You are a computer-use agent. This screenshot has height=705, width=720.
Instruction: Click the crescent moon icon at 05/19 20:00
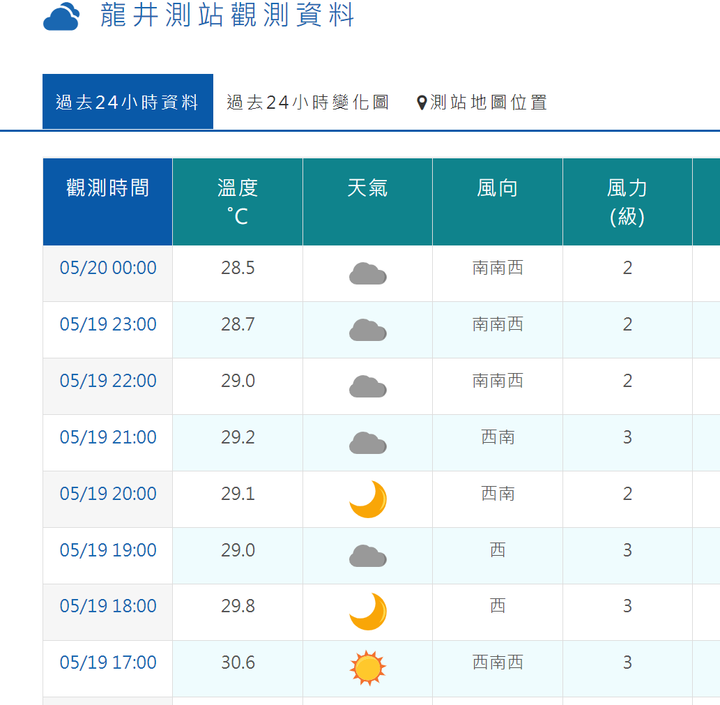click(368, 499)
